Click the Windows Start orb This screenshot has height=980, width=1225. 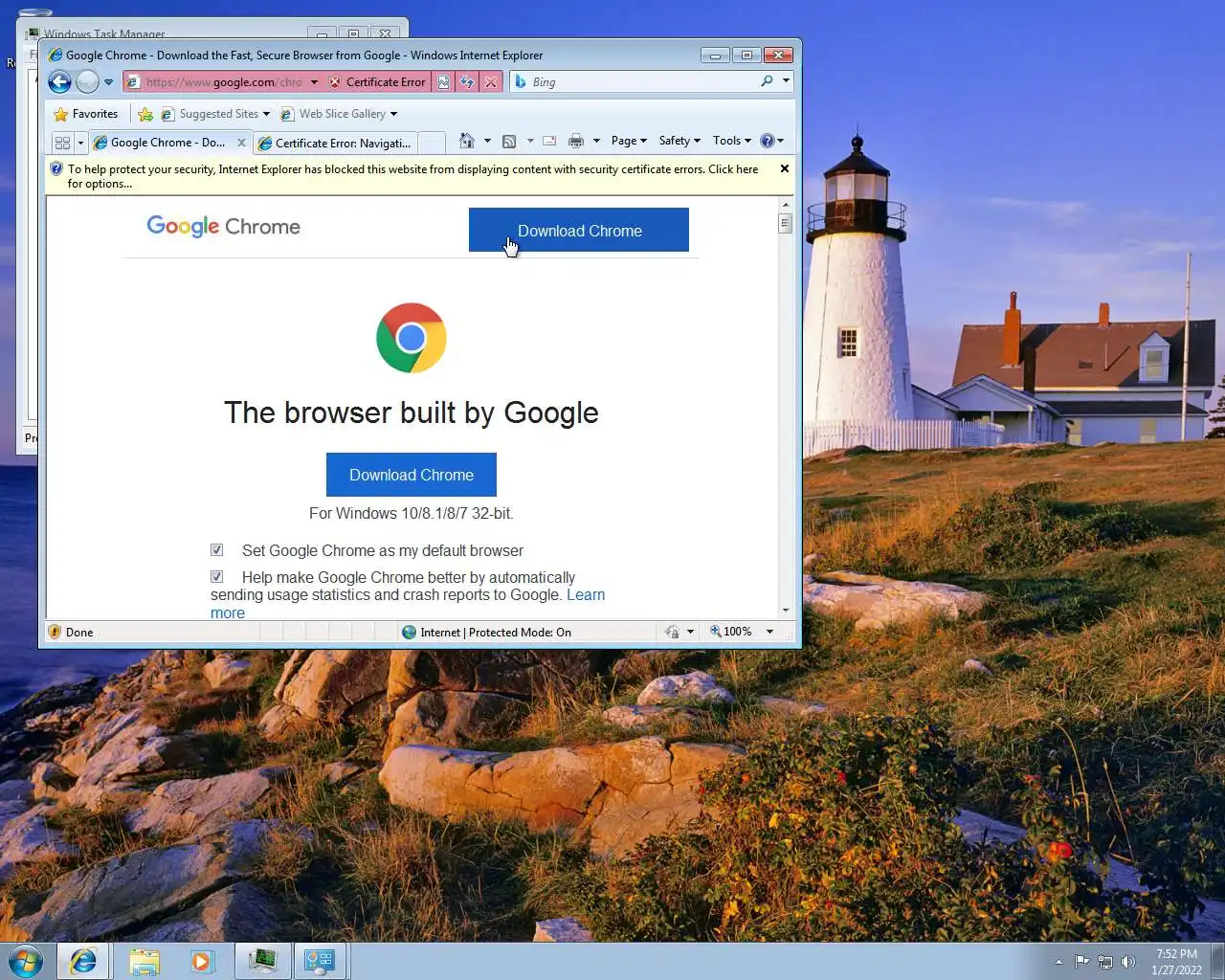click(26, 961)
